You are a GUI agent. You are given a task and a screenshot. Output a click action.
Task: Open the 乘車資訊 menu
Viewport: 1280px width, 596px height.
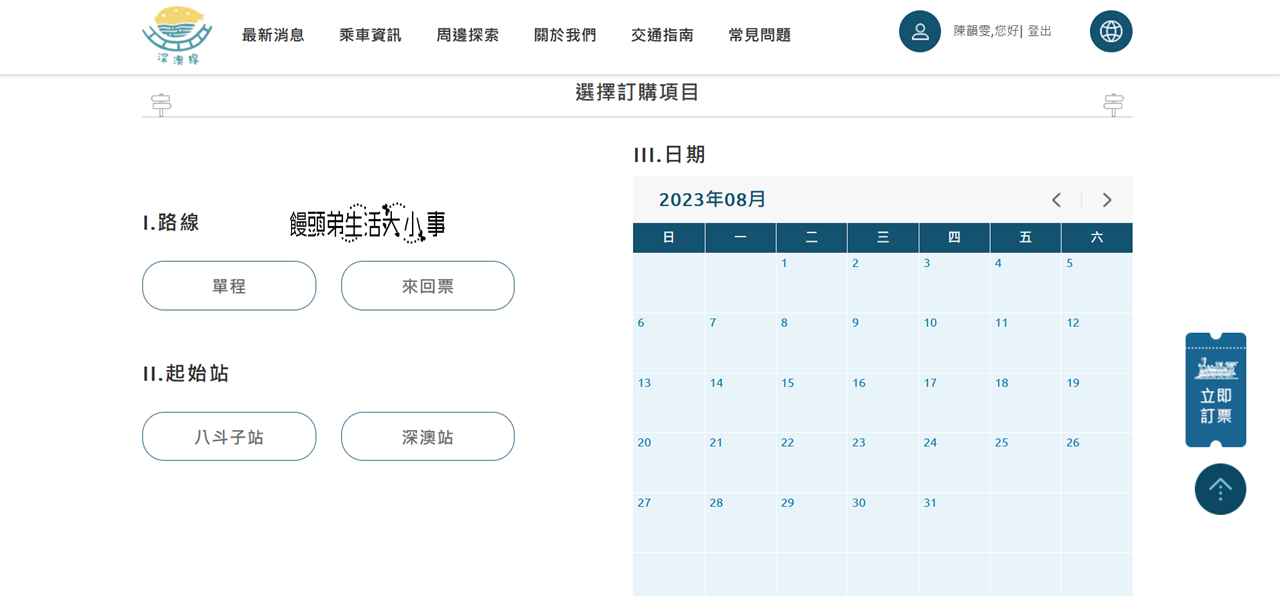coord(370,35)
